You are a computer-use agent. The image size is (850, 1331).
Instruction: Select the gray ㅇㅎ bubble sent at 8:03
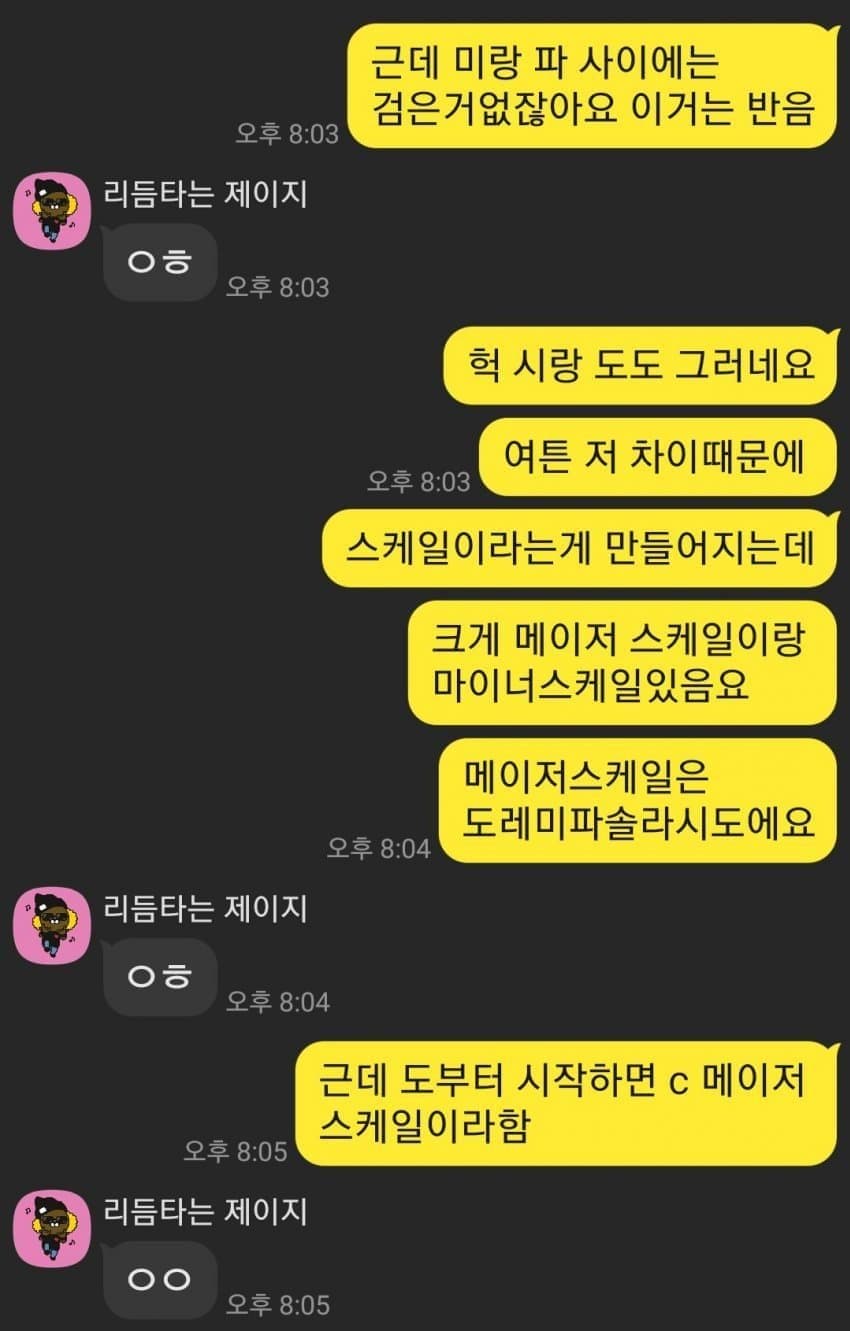(160, 263)
